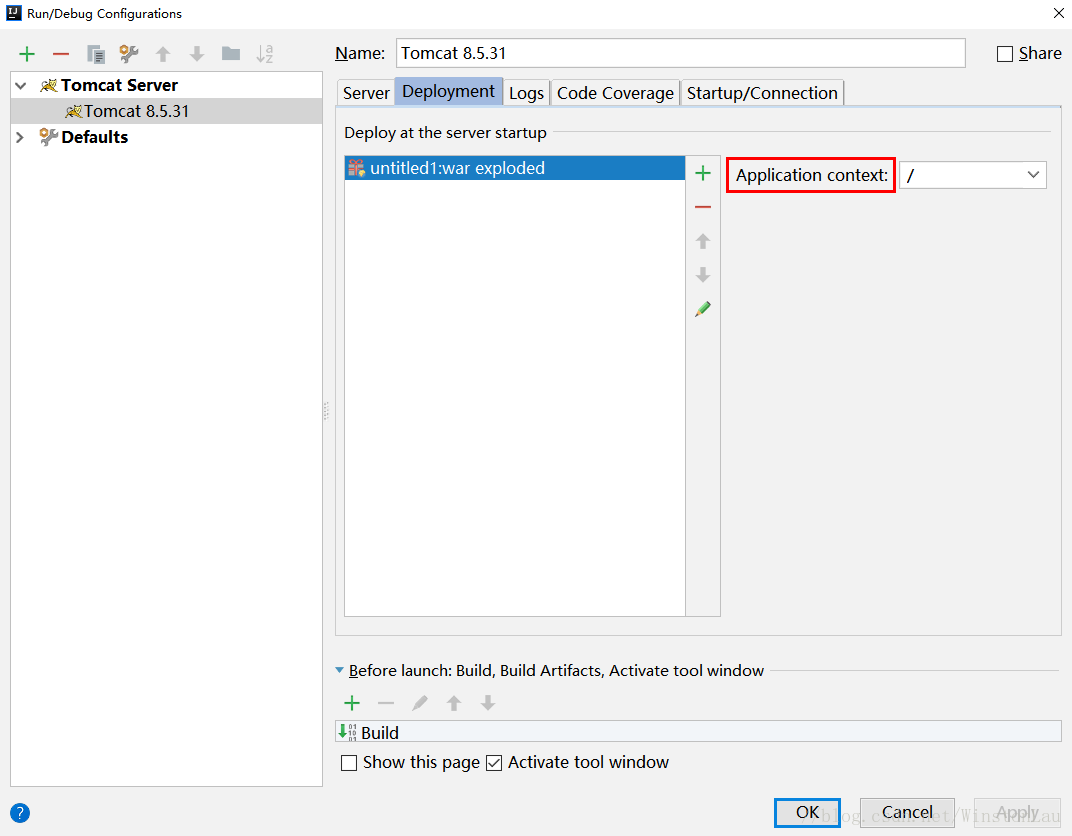Sort configurations alphabetically icon
Image resolution: width=1072 pixels, height=836 pixels.
coord(265,54)
